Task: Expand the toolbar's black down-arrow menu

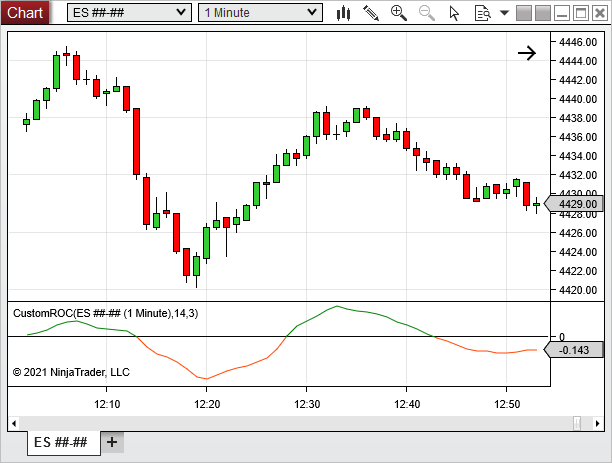Action: (504, 13)
